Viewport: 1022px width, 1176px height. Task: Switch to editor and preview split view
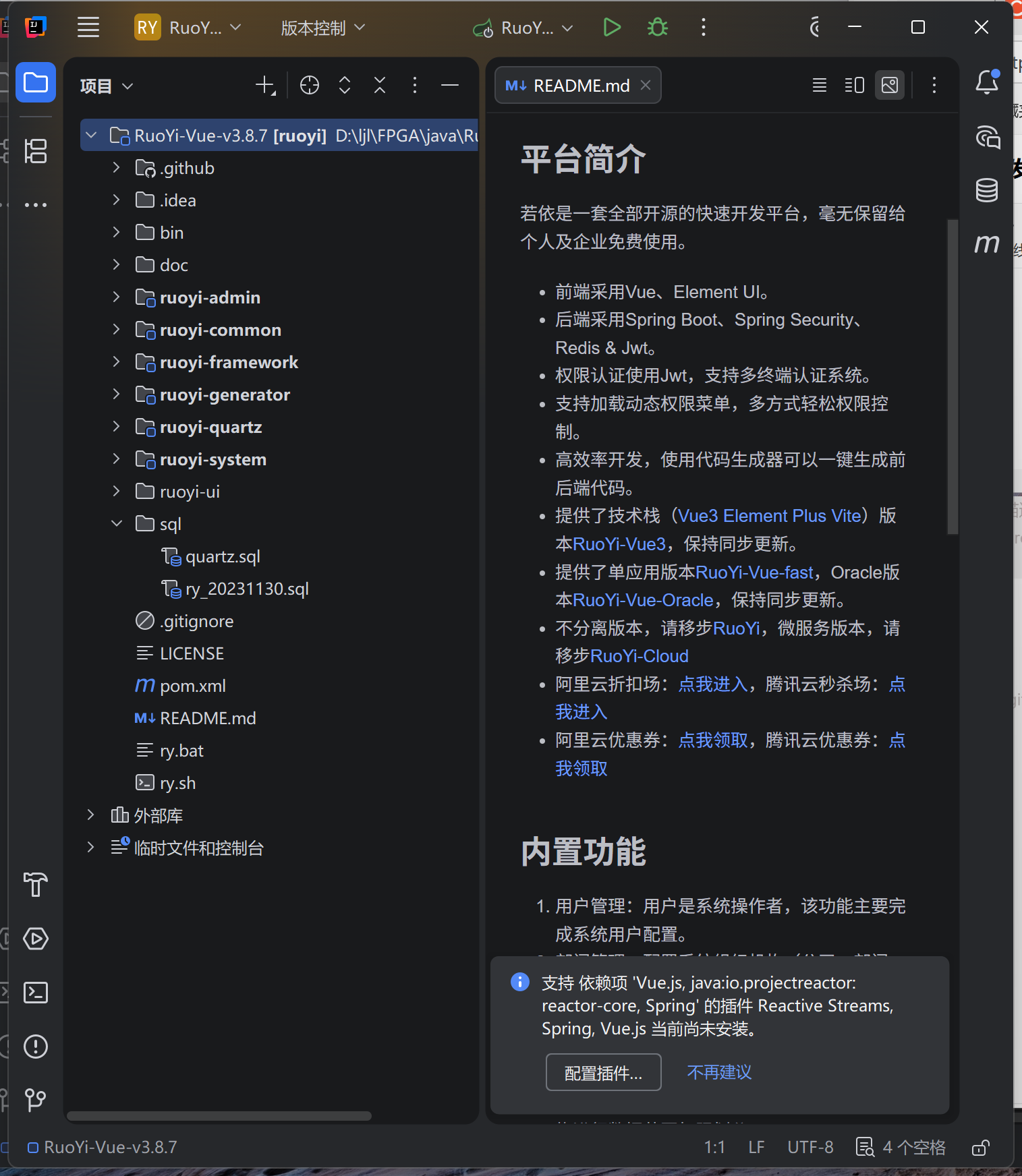855,86
